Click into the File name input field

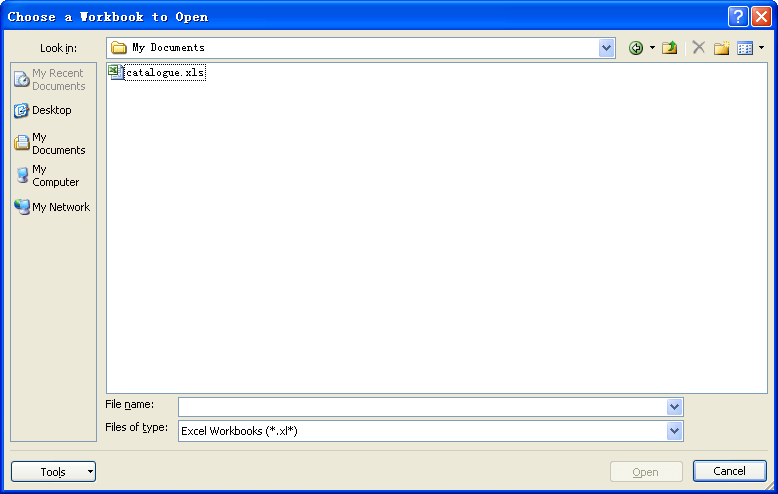pyautogui.click(x=423, y=407)
